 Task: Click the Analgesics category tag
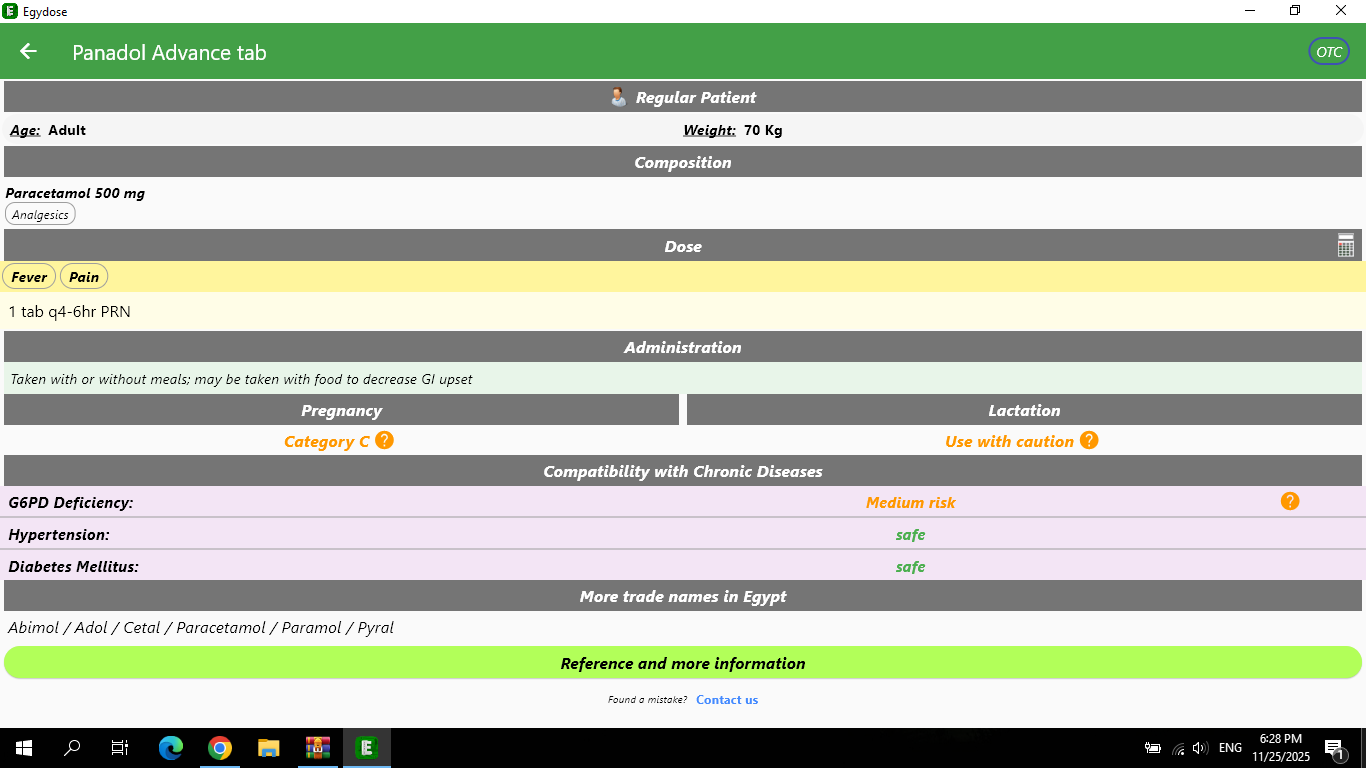[x=40, y=215]
